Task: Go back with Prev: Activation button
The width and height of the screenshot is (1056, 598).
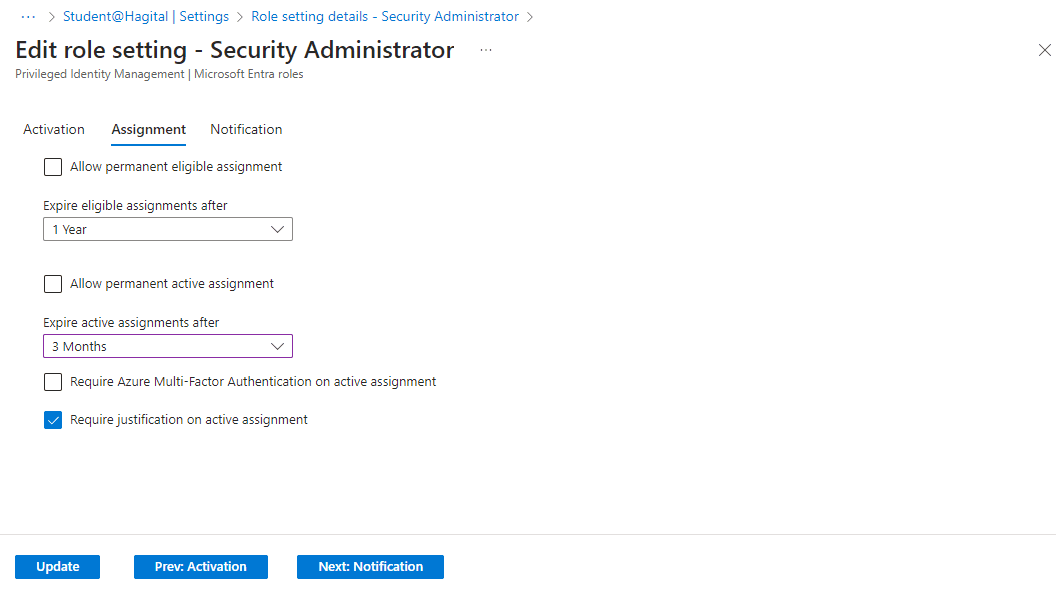Action: (x=200, y=567)
